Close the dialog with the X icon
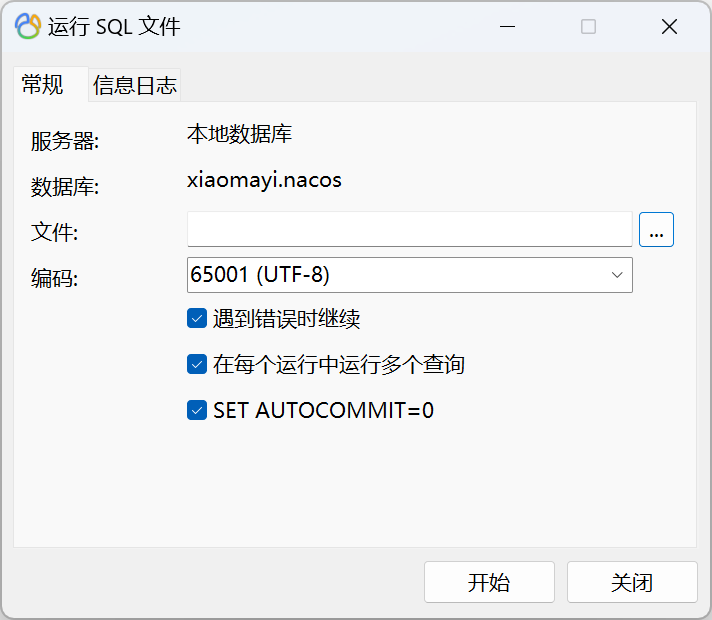Screen dimensions: 712x620 click(x=669, y=26)
